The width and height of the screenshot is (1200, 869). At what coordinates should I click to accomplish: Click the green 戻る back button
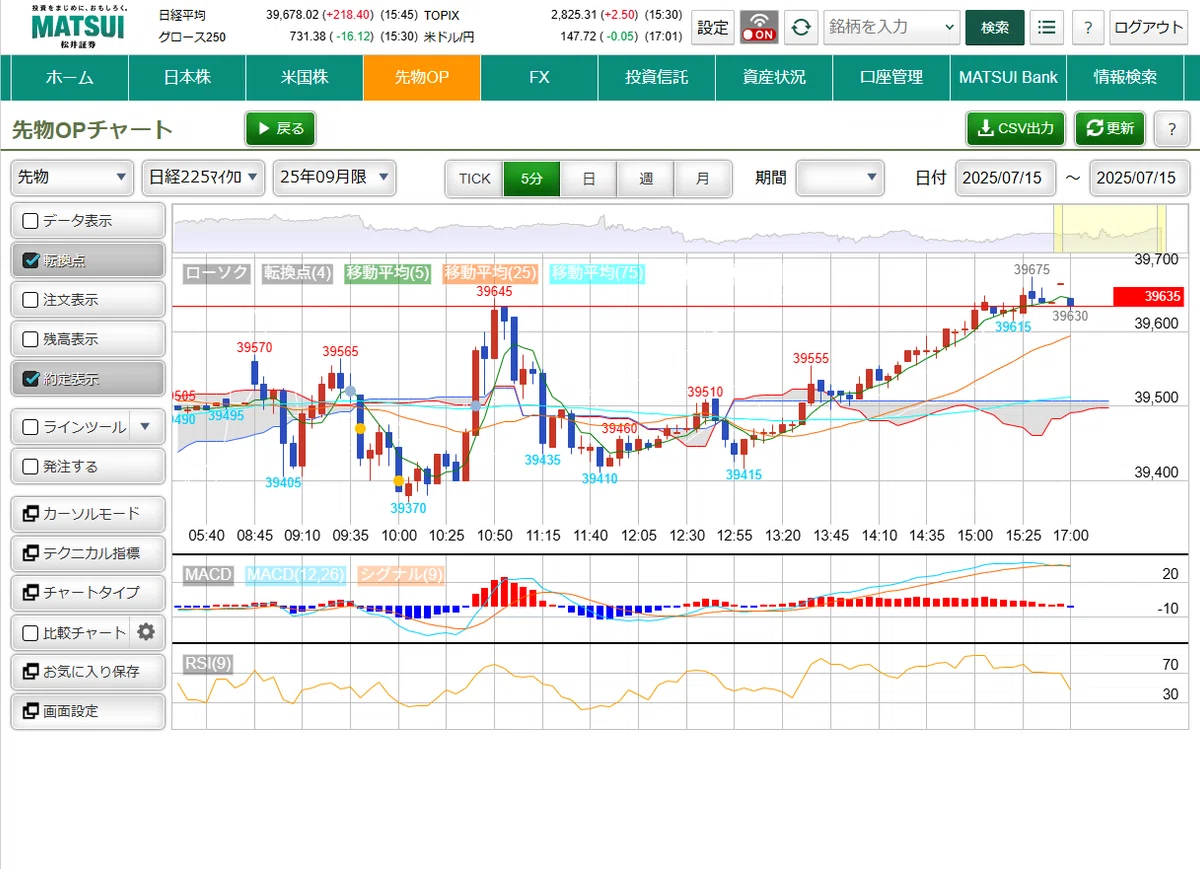(x=280, y=128)
